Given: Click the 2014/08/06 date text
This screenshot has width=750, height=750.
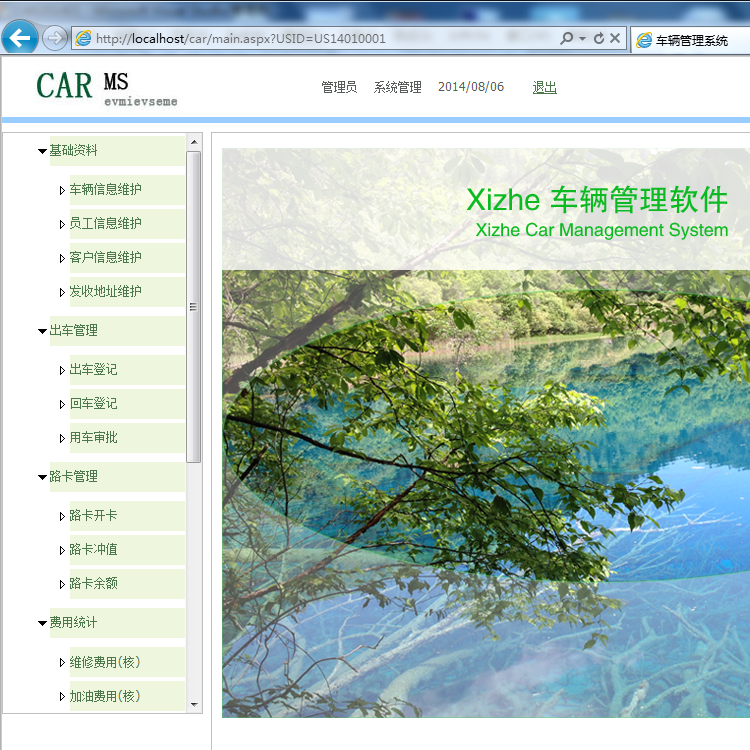Looking at the screenshot, I should pos(471,87).
